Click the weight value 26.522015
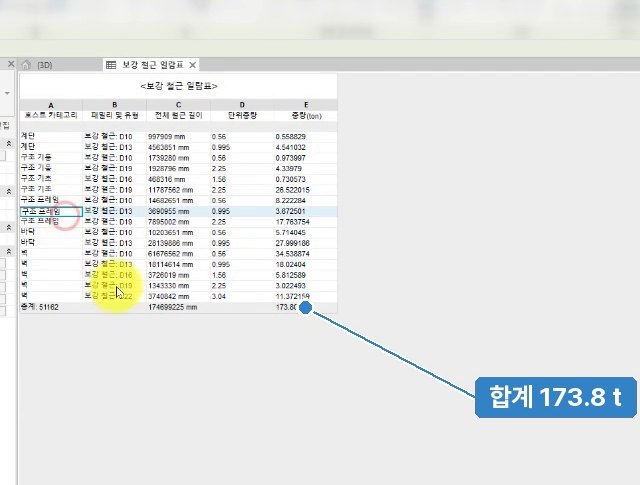The image size is (640, 485). (306, 189)
